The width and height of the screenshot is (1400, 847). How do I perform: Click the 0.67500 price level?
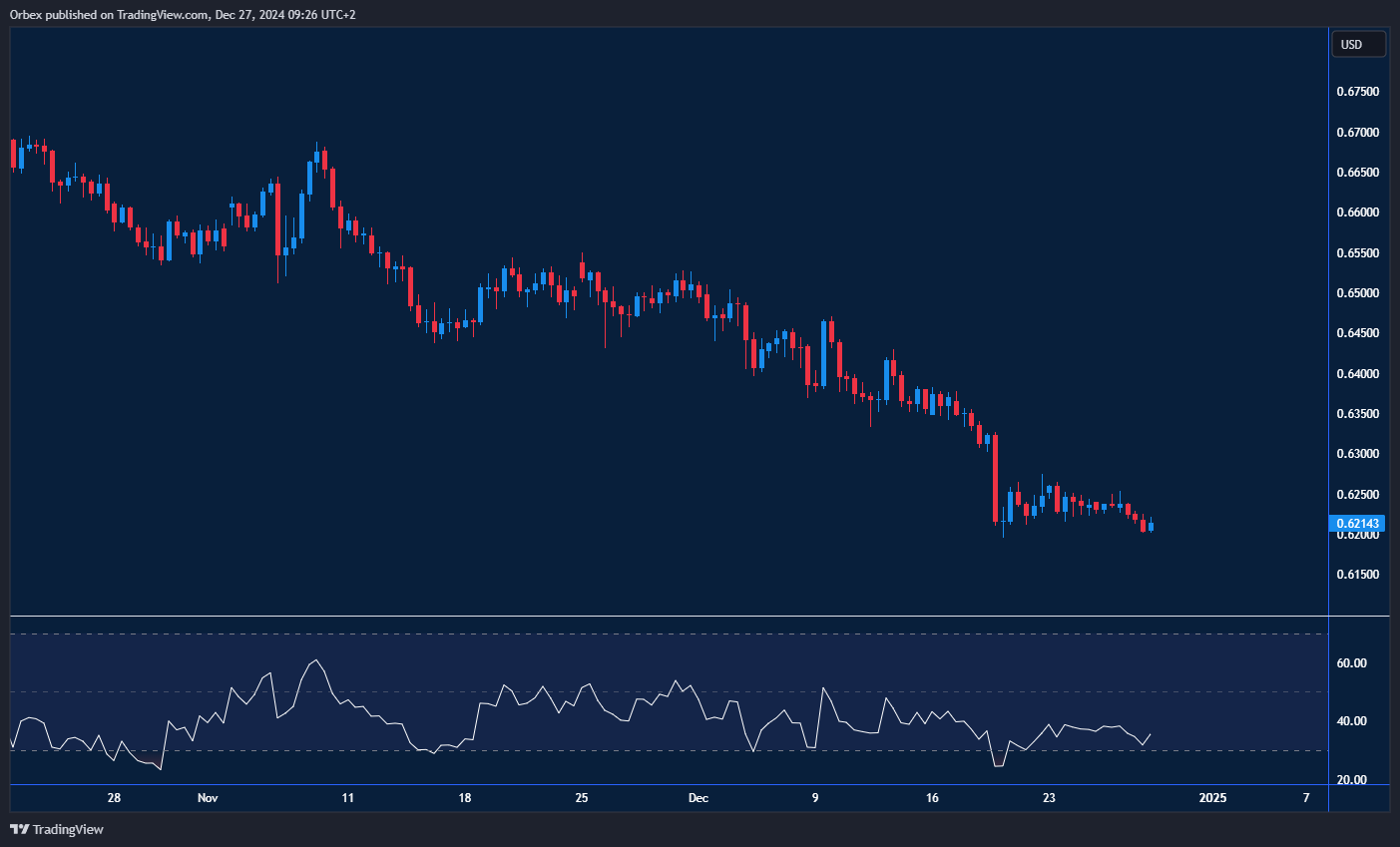[x=1360, y=90]
